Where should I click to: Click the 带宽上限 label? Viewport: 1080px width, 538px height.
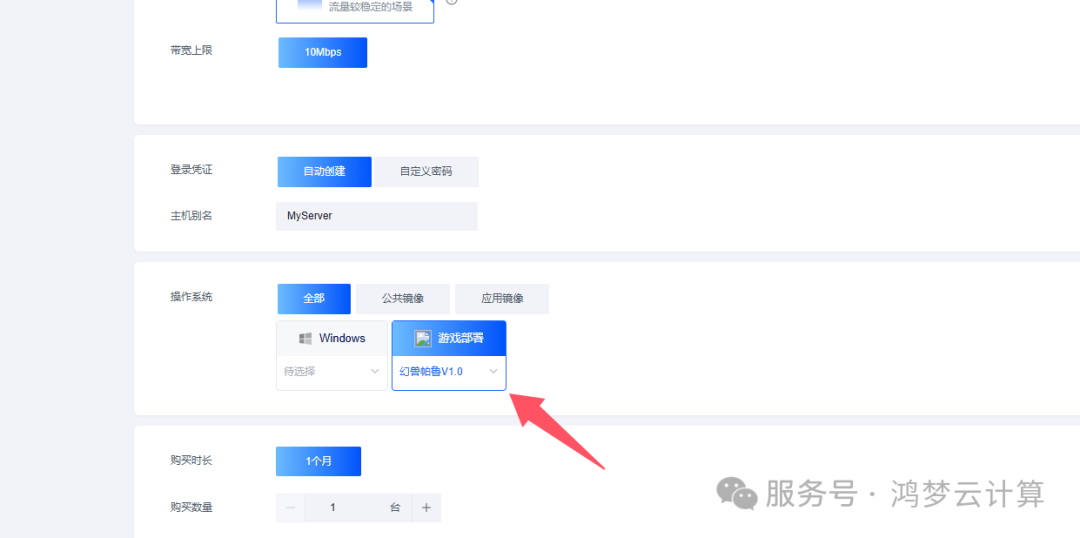coord(191,50)
